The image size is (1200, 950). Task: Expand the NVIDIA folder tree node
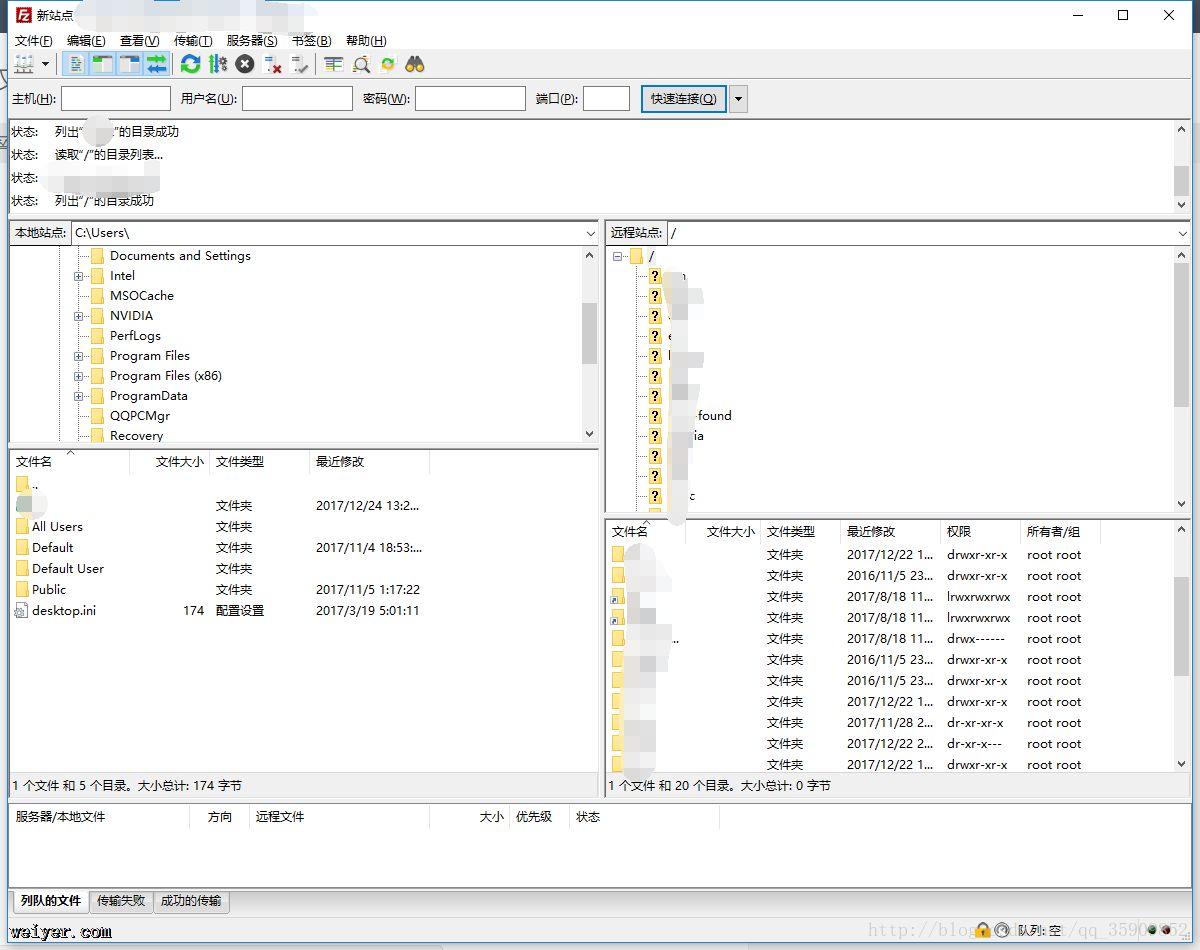pyautogui.click(x=78, y=316)
